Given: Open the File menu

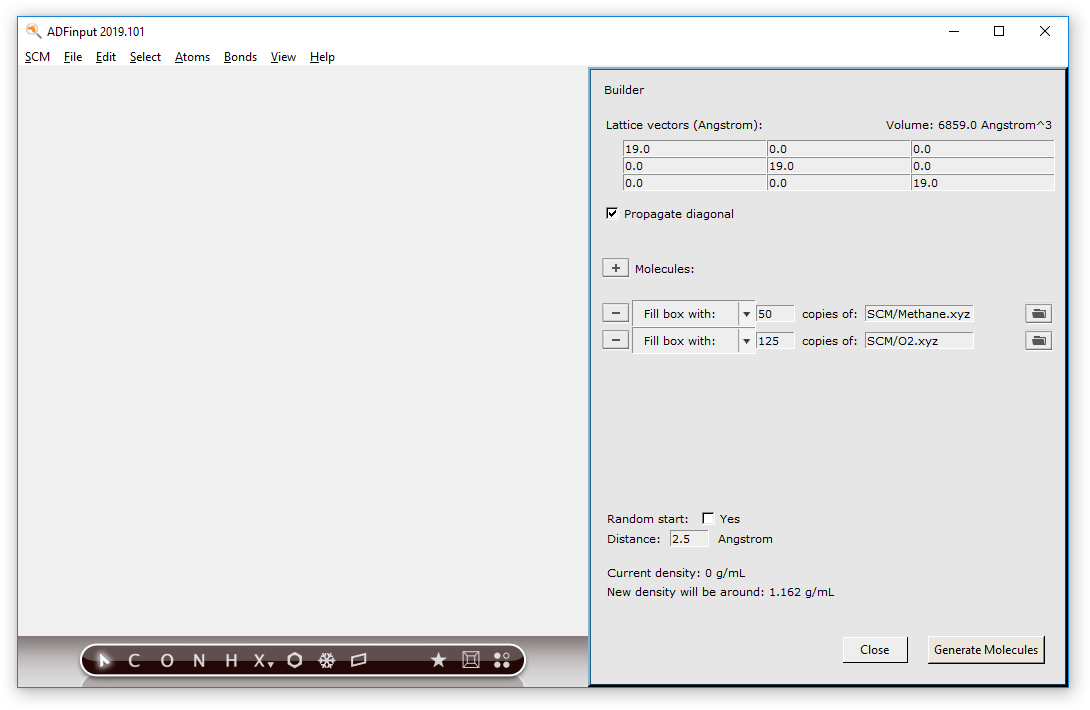Looking at the screenshot, I should [x=73, y=57].
